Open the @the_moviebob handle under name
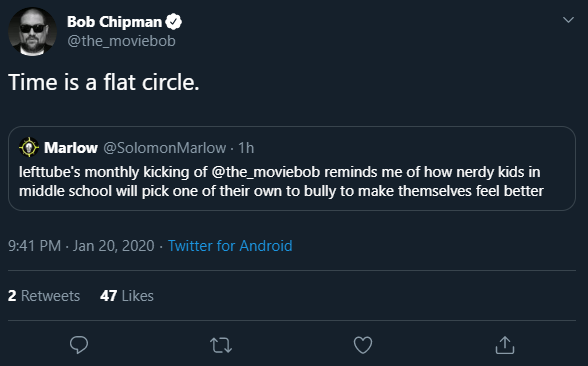 tap(121, 41)
